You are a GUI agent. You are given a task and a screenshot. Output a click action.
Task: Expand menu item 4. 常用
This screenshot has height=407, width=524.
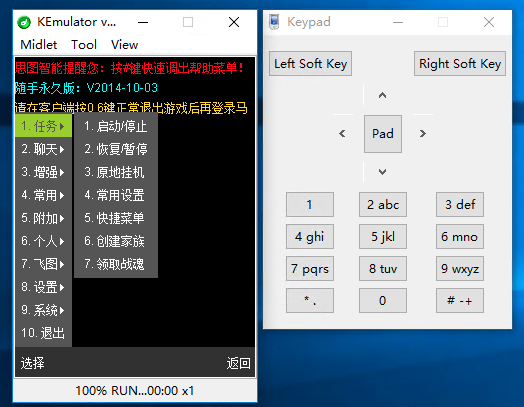coord(43,195)
